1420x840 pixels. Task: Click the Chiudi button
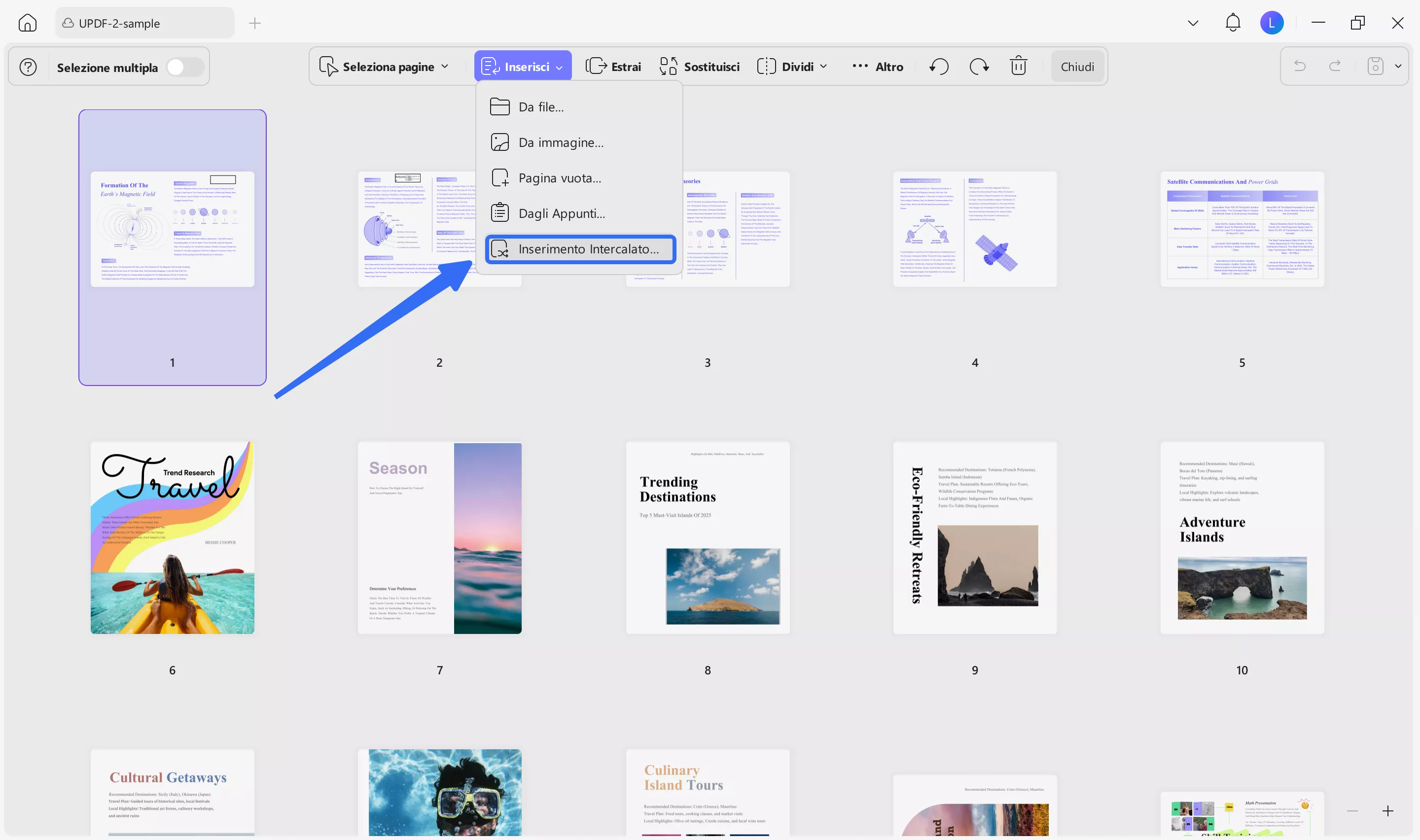pyautogui.click(x=1077, y=67)
